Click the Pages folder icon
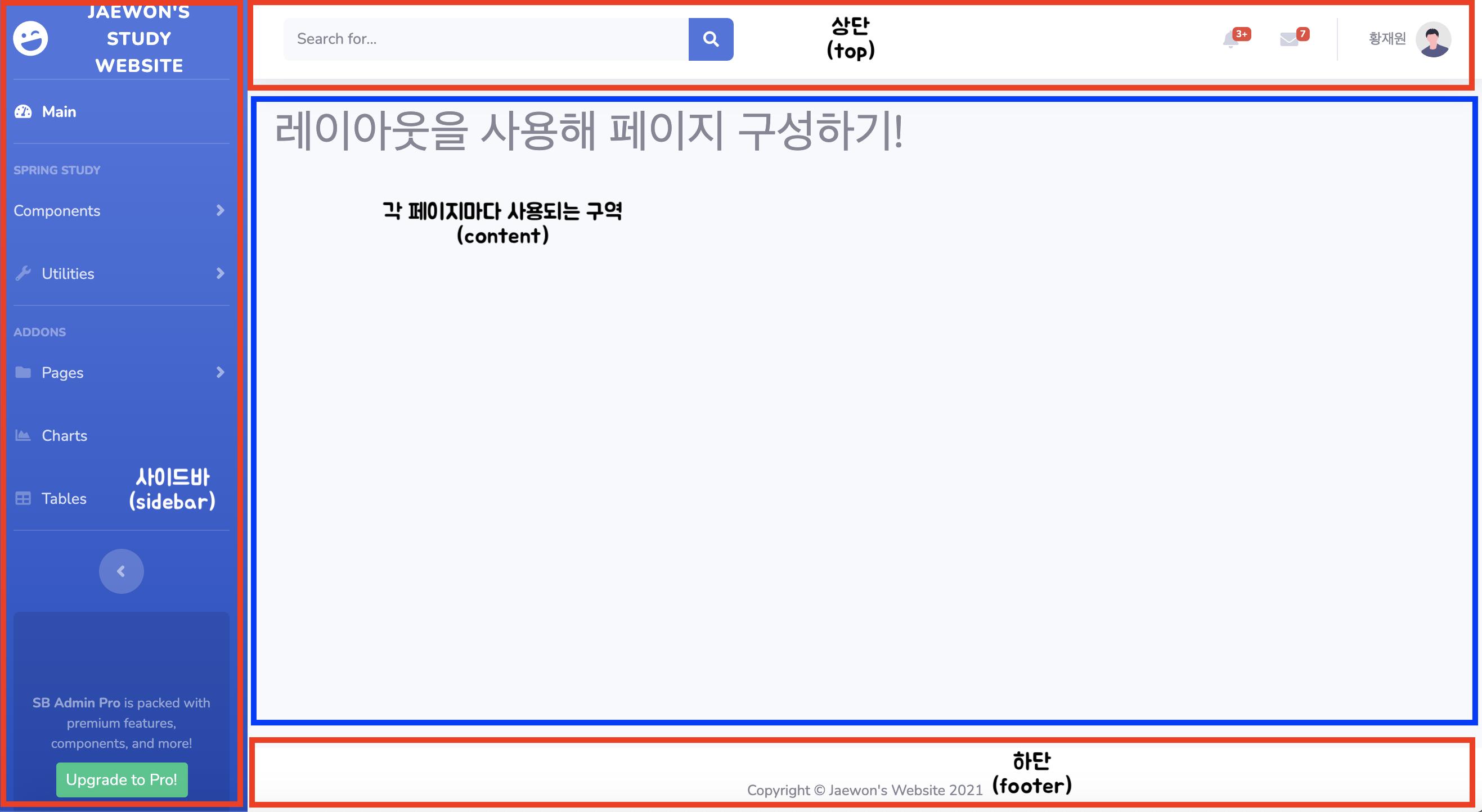 [23, 373]
